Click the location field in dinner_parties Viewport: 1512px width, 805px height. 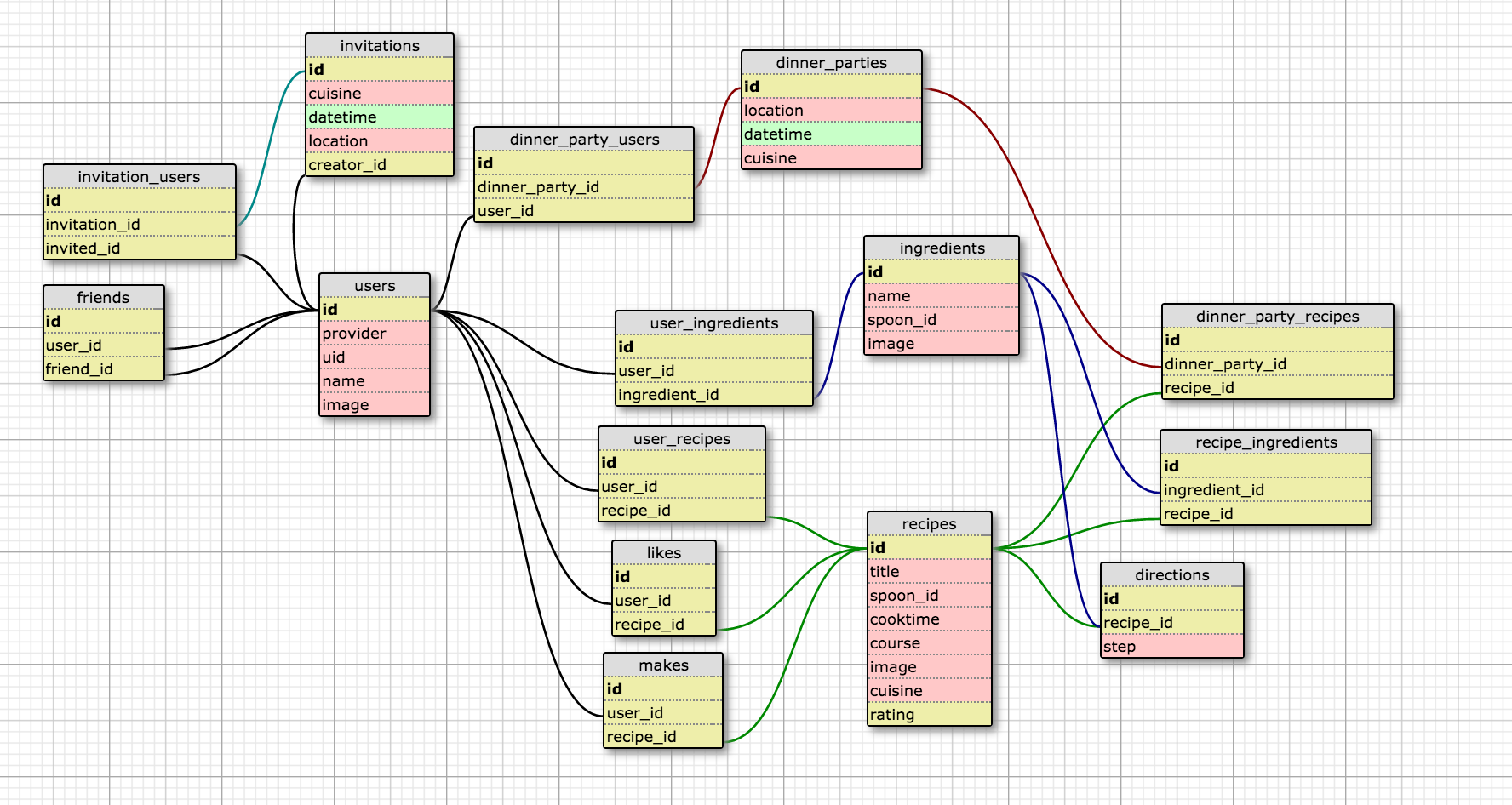tap(832, 111)
